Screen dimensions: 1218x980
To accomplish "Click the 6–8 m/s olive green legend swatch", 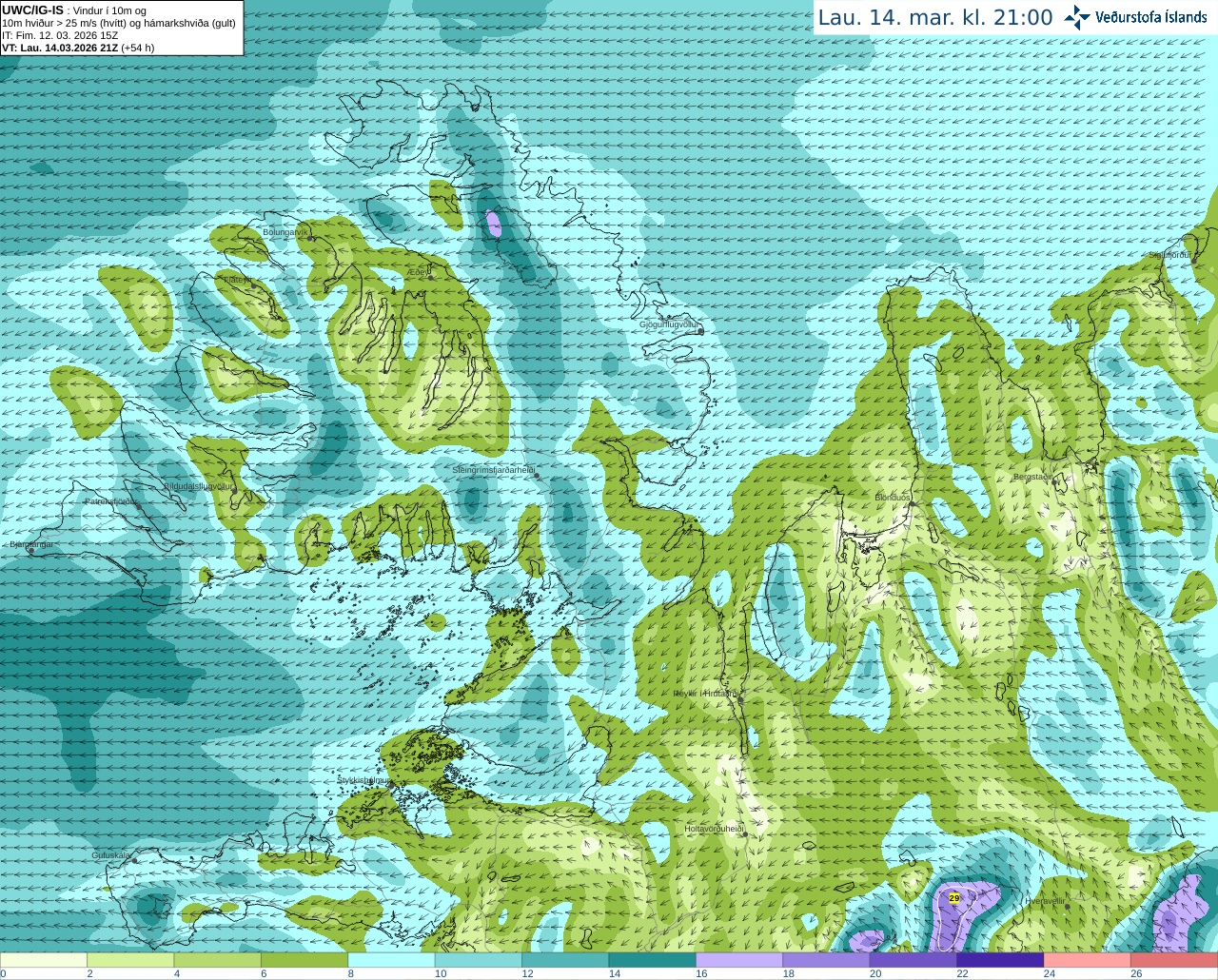I will pyautogui.click(x=304, y=960).
